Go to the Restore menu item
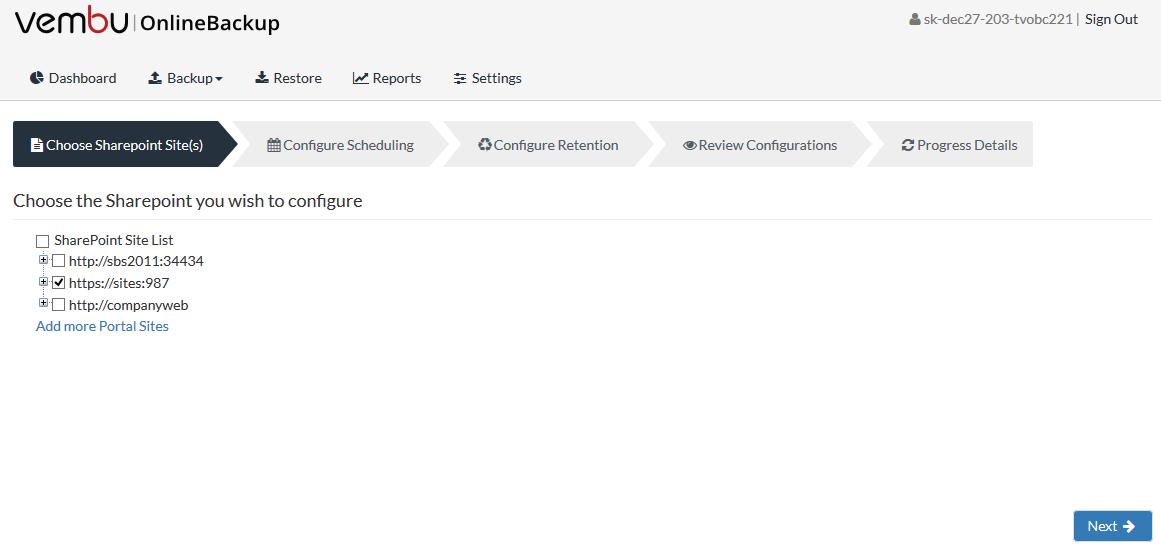This screenshot has width=1161, height=550. (289, 78)
